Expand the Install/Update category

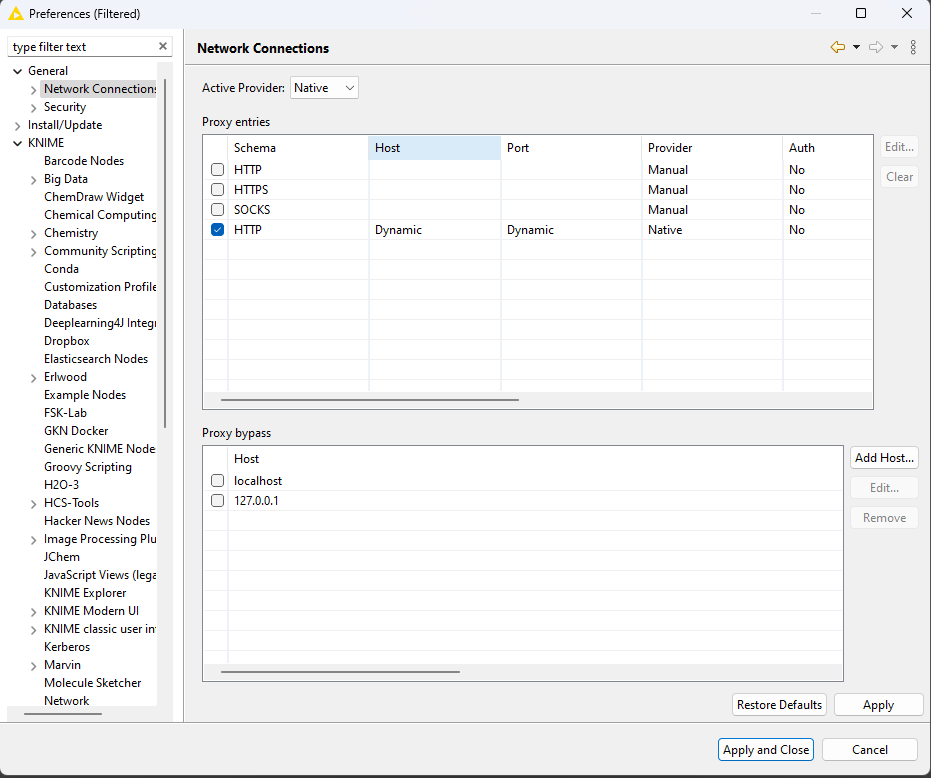click(18, 125)
